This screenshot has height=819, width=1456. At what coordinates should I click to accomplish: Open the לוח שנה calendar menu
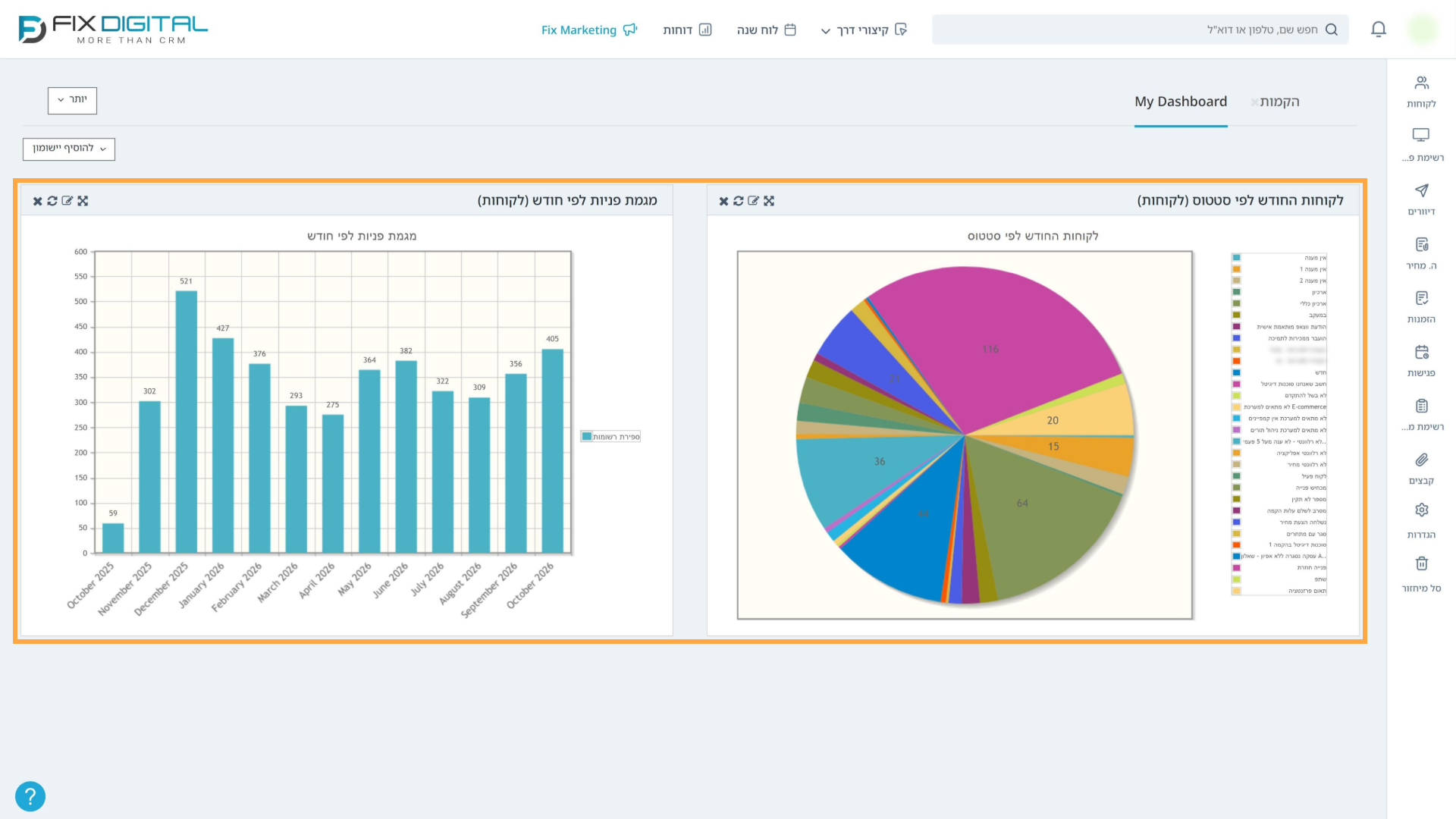pos(767,30)
